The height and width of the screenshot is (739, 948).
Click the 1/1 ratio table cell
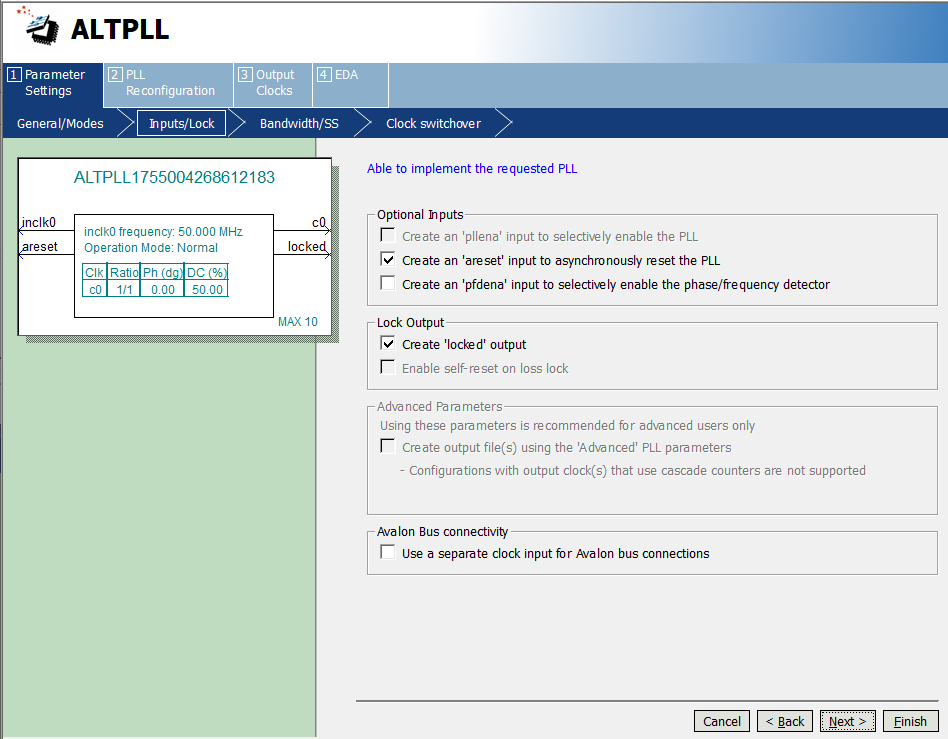tap(124, 290)
